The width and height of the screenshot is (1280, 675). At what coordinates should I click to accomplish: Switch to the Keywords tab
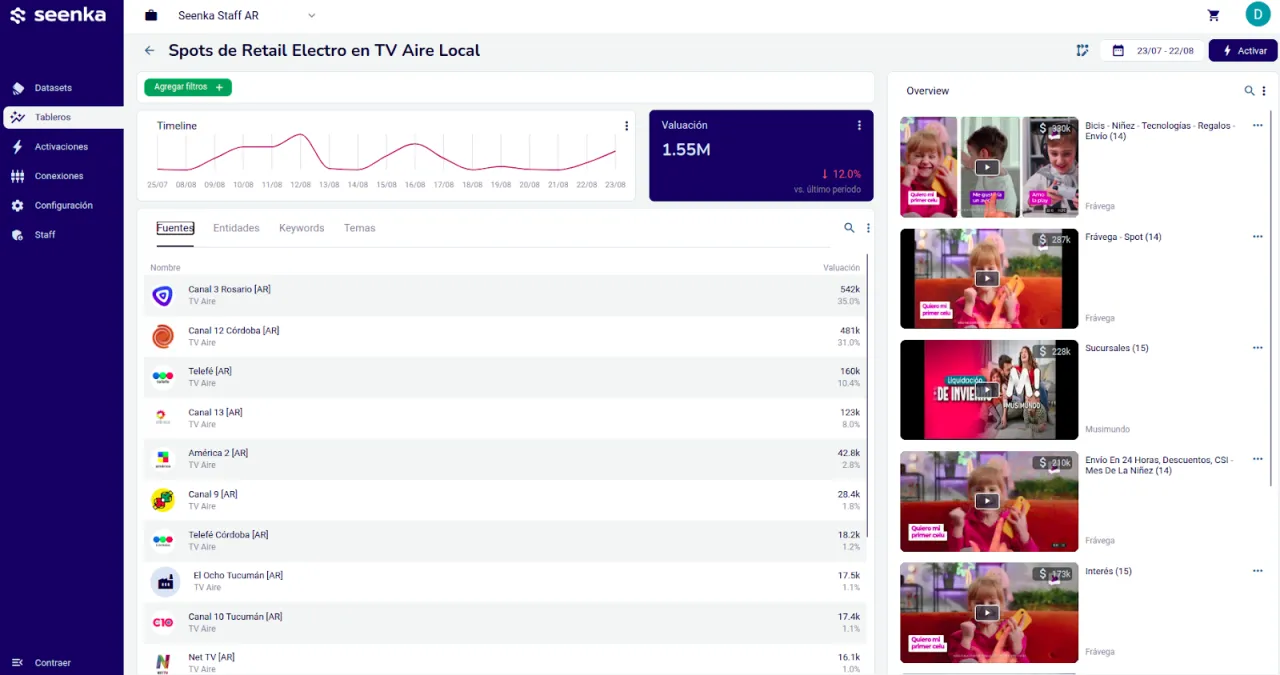301,228
